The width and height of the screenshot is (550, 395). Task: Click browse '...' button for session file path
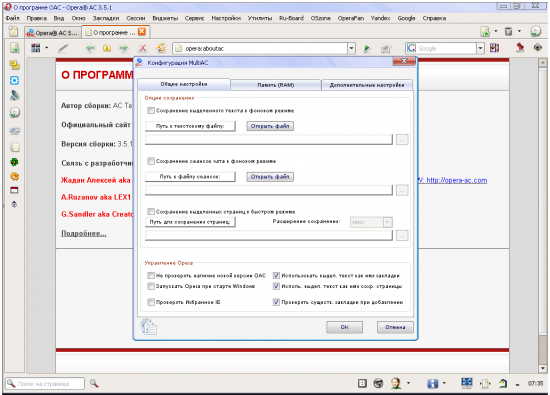[x=402, y=190]
